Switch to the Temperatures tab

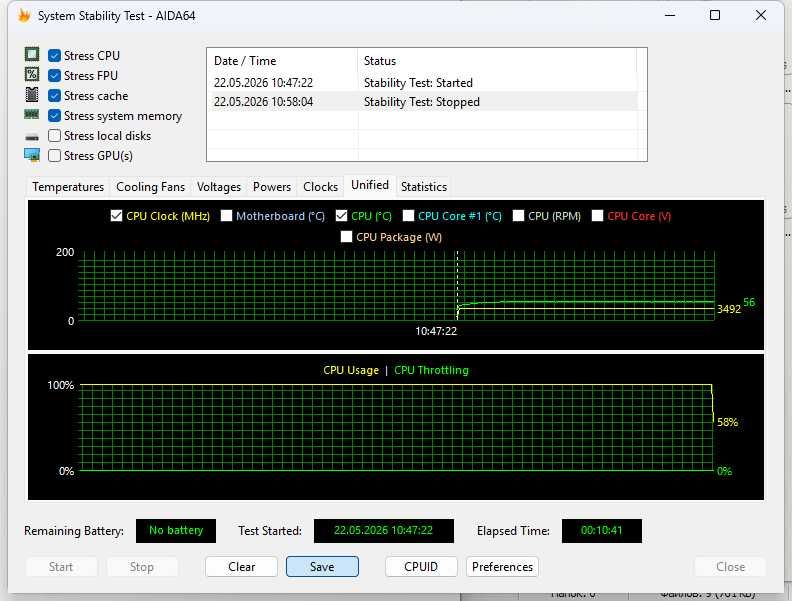(68, 187)
